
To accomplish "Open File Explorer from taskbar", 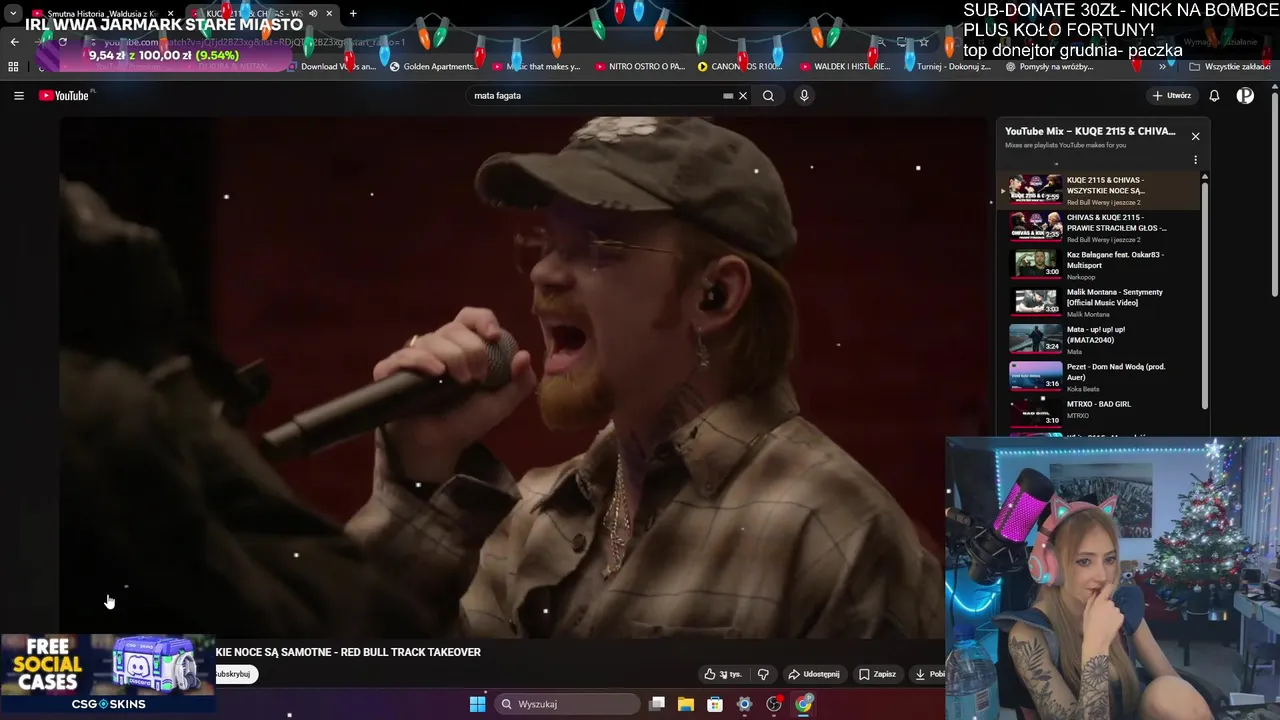I will [x=686, y=704].
